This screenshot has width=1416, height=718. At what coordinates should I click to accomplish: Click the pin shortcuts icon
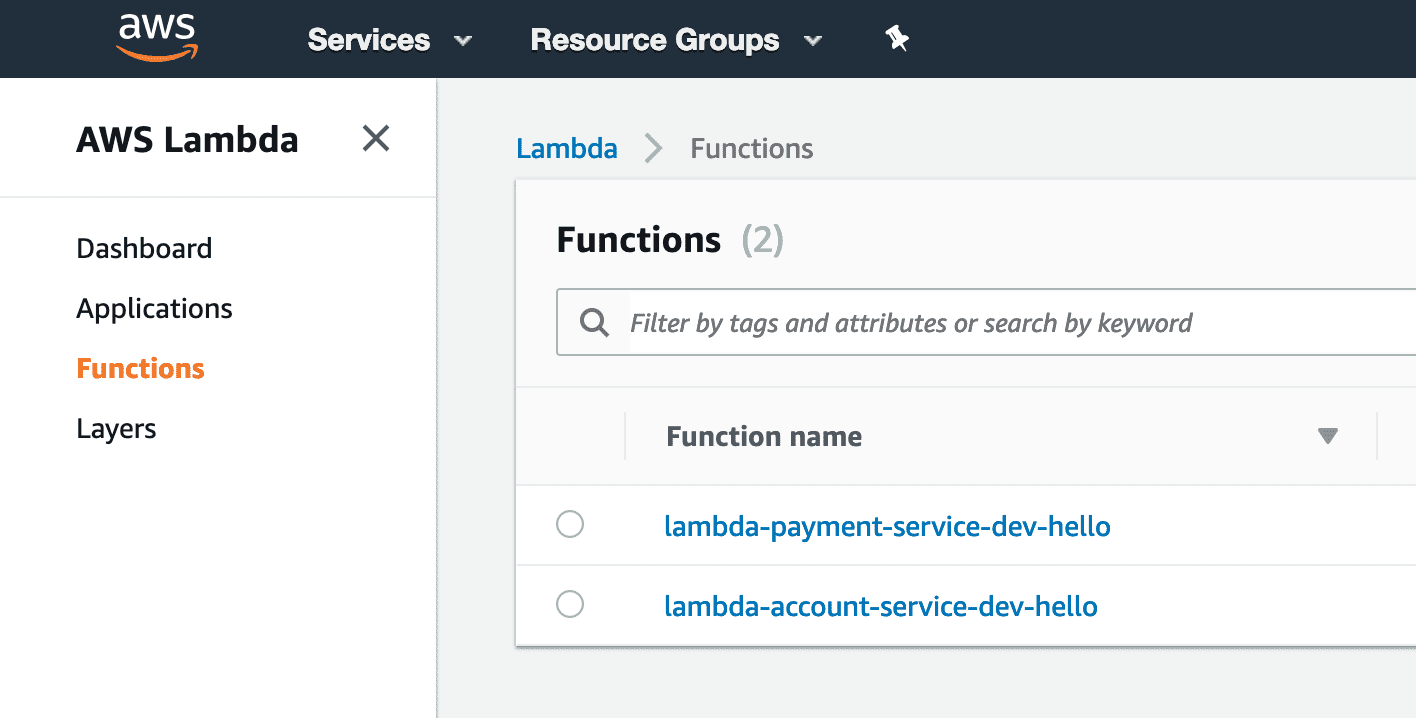tap(897, 39)
